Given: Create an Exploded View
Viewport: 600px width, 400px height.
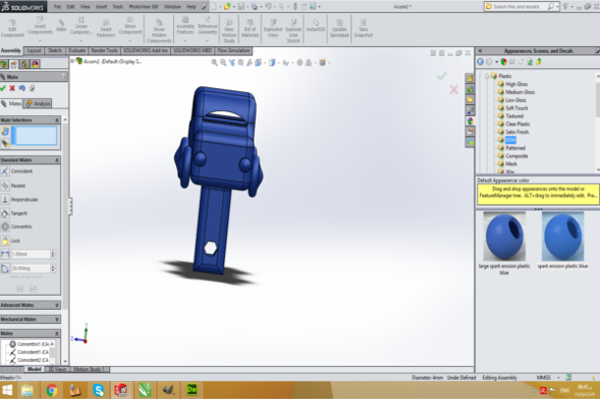Looking at the screenshot, I should pos(273,29).
